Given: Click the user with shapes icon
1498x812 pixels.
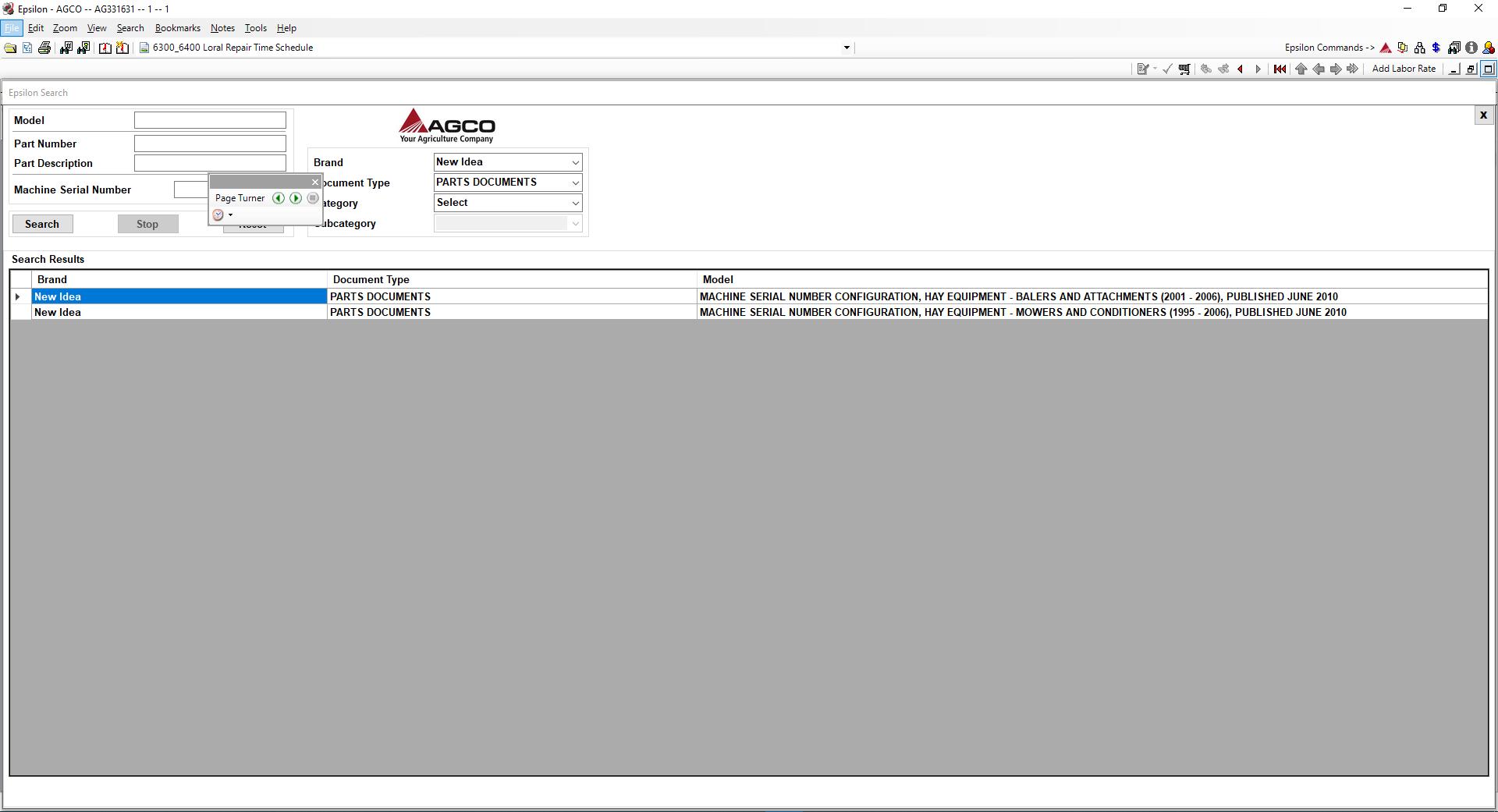Looking at the screenshot, I should (x=1489, y=48).
